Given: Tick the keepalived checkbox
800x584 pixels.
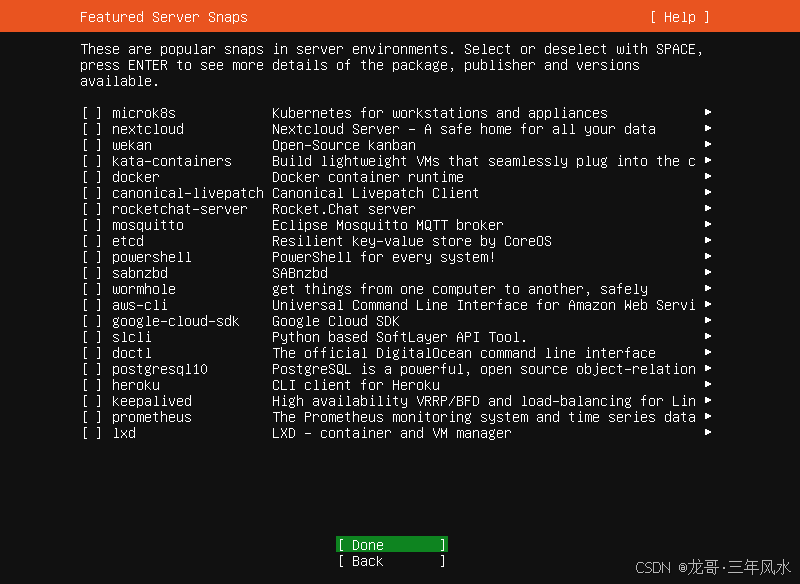Looking at the screenshot, I should coord(92,401).
